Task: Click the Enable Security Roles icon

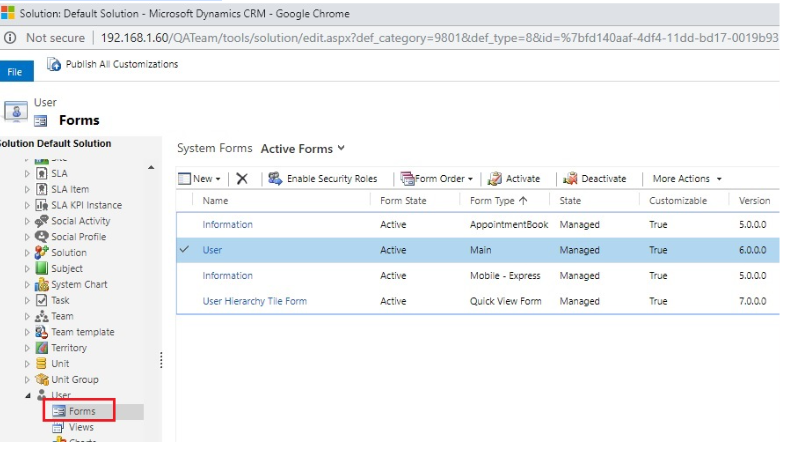Action: (274, 179)
